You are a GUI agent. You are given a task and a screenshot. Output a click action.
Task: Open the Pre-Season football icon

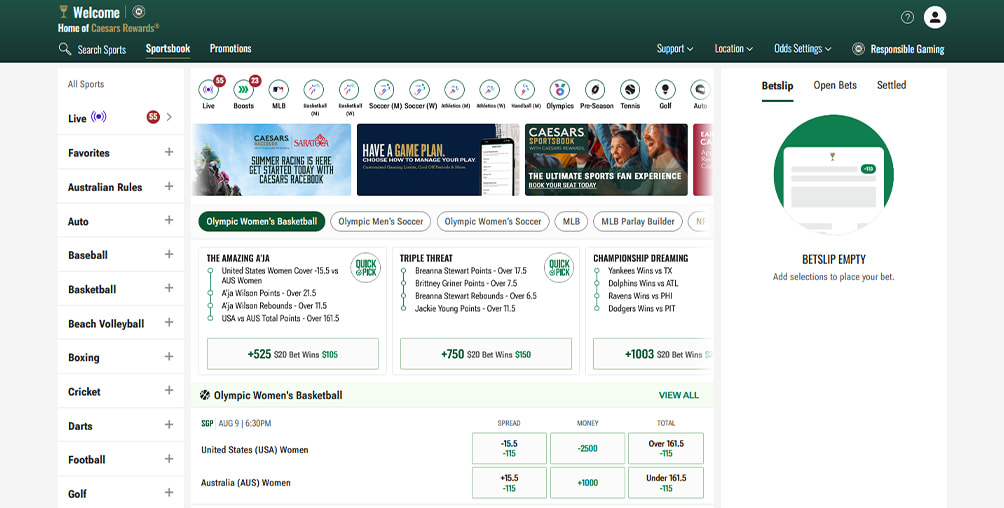tap(595, 90)
